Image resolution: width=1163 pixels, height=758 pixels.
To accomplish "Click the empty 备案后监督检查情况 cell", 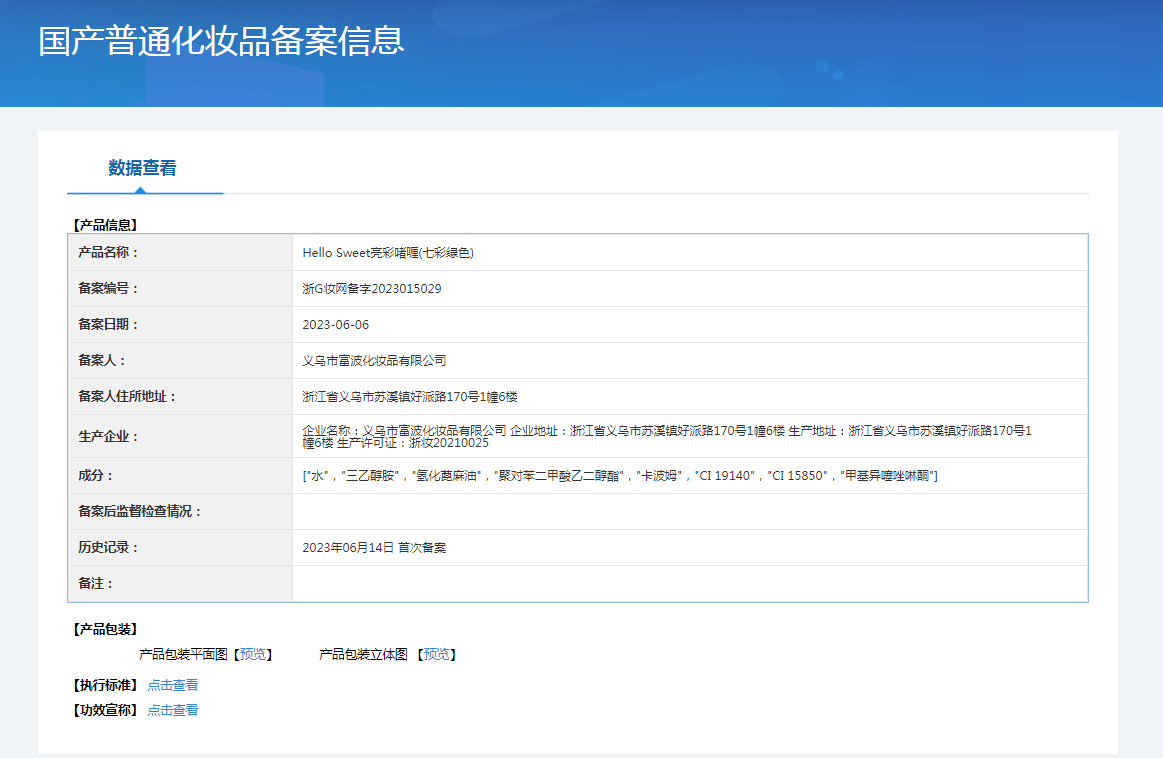I will point(690,512).
